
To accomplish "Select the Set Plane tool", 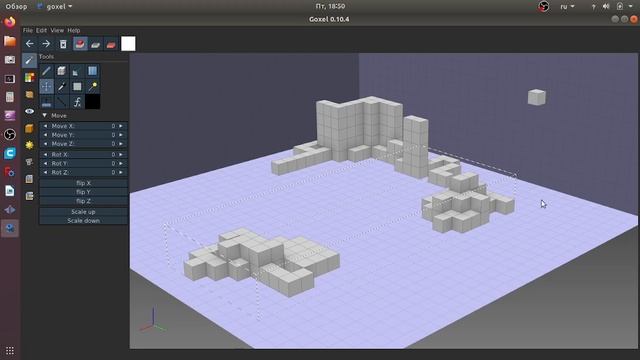I will pyautogui.click(x=92, y=71).
